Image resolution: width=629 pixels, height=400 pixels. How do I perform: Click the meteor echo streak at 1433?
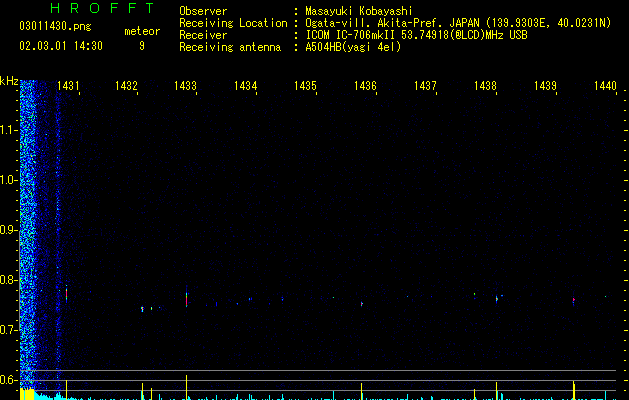coord(187,298)
